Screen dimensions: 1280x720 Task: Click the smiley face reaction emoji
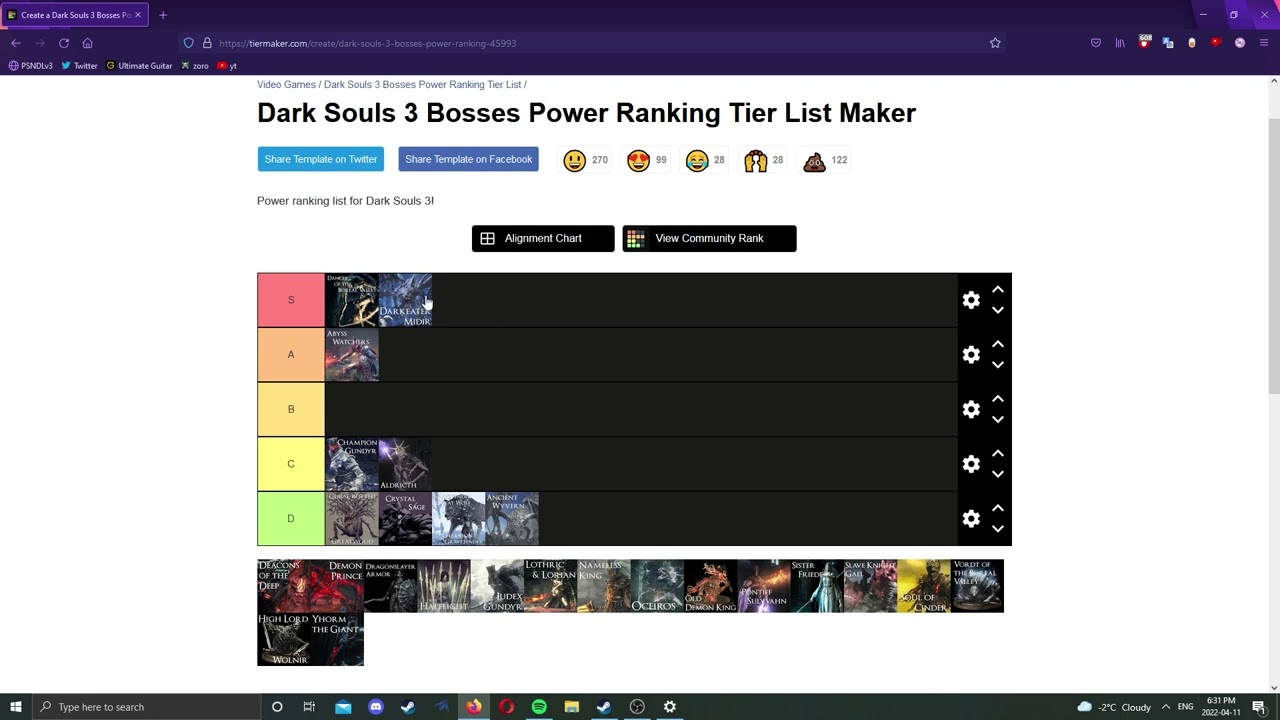click(574, 160)
